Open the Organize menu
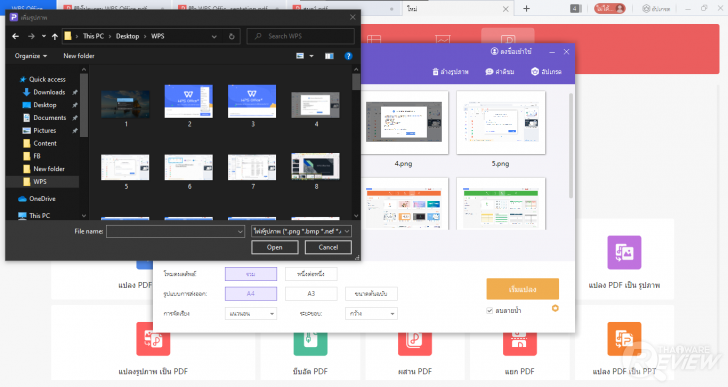The height and width of the screenshot is (387, 728). pyautogui.click(x=31, y=56)
